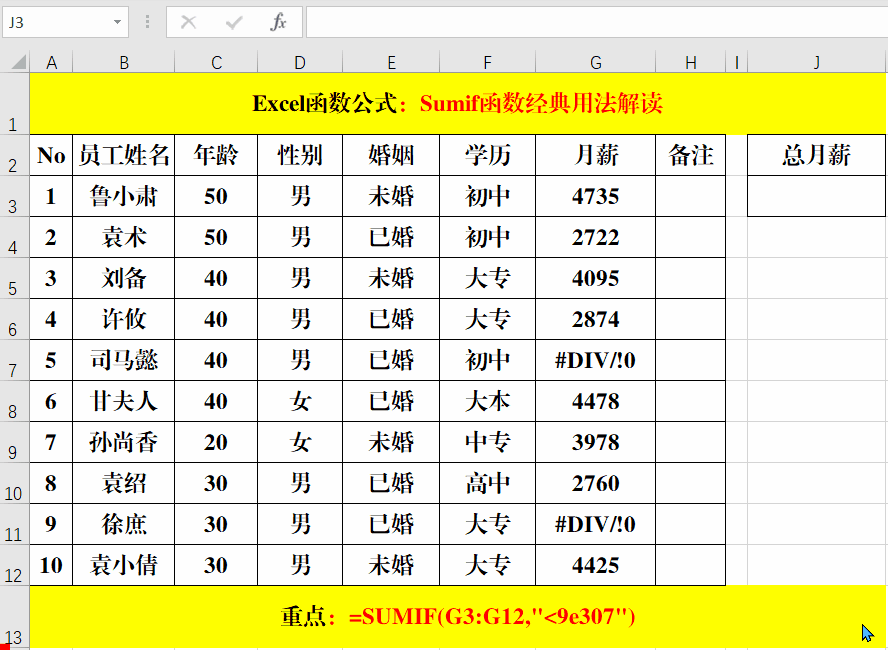Viewport: 888px width, 650px height.
Task: Click the '员工姓名' header cell
Action: click(123, 155)
